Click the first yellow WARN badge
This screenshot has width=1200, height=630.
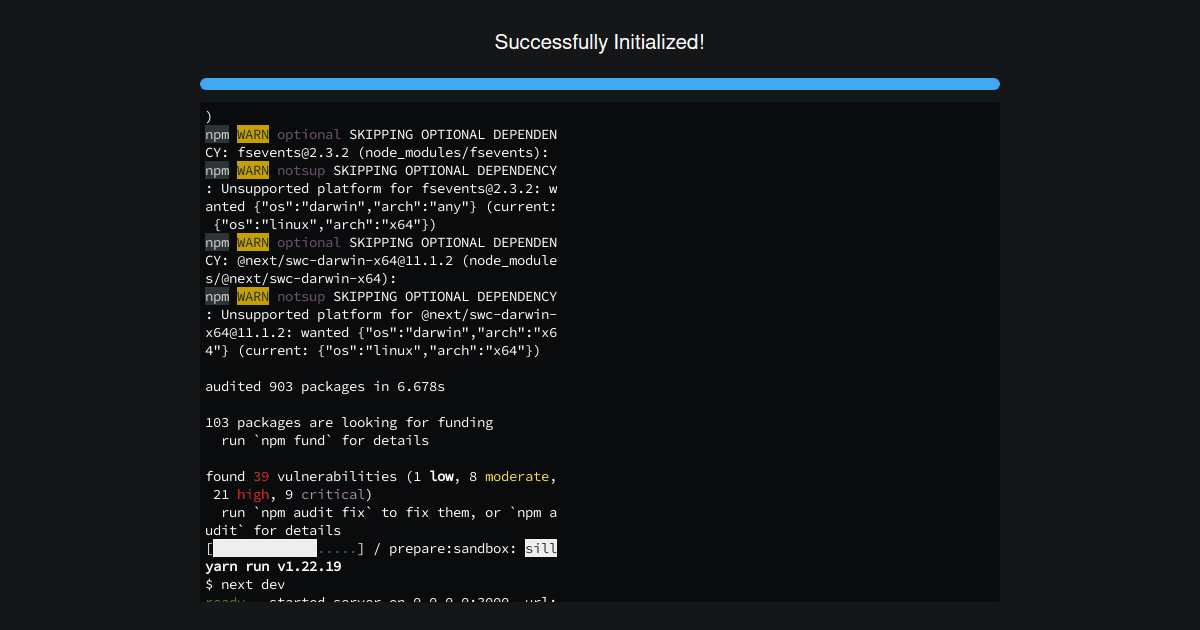point(252,134)
